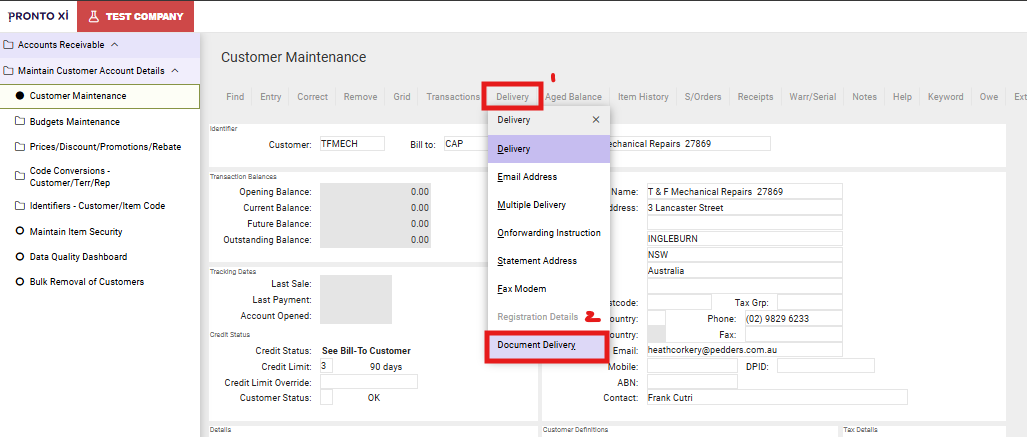Image resolution: width=1027 pixels, height=437 pixels.
Task: Select Bulk Removal of Customers item
Action: tap(86, 282)
